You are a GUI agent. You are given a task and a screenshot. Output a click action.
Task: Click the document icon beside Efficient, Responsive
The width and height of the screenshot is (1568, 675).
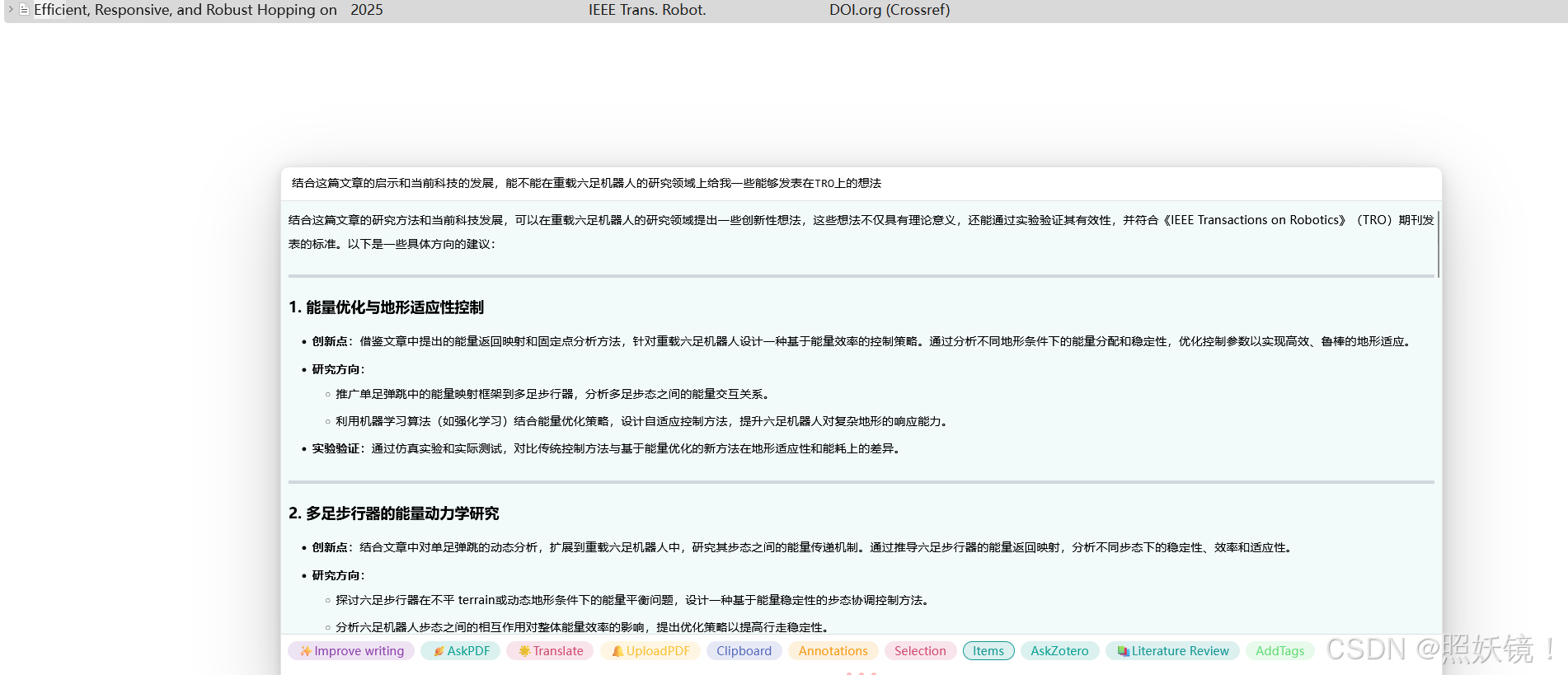24,10
